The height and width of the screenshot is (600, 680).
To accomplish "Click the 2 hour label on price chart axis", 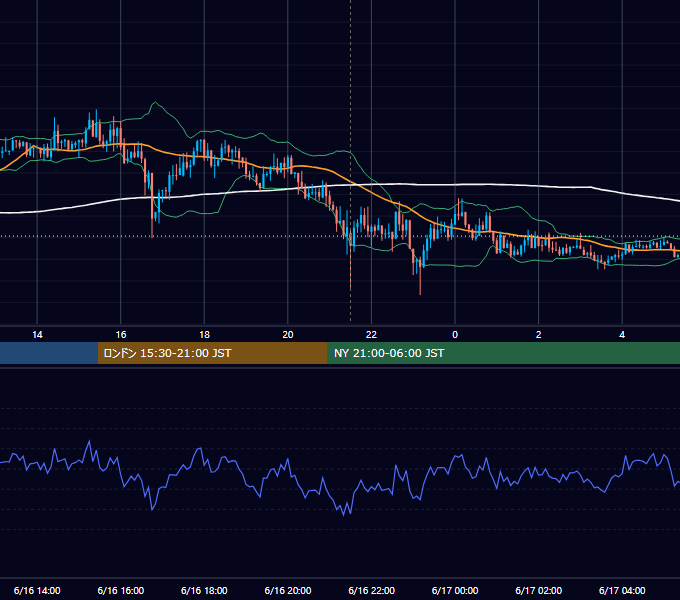I will 539,335.
